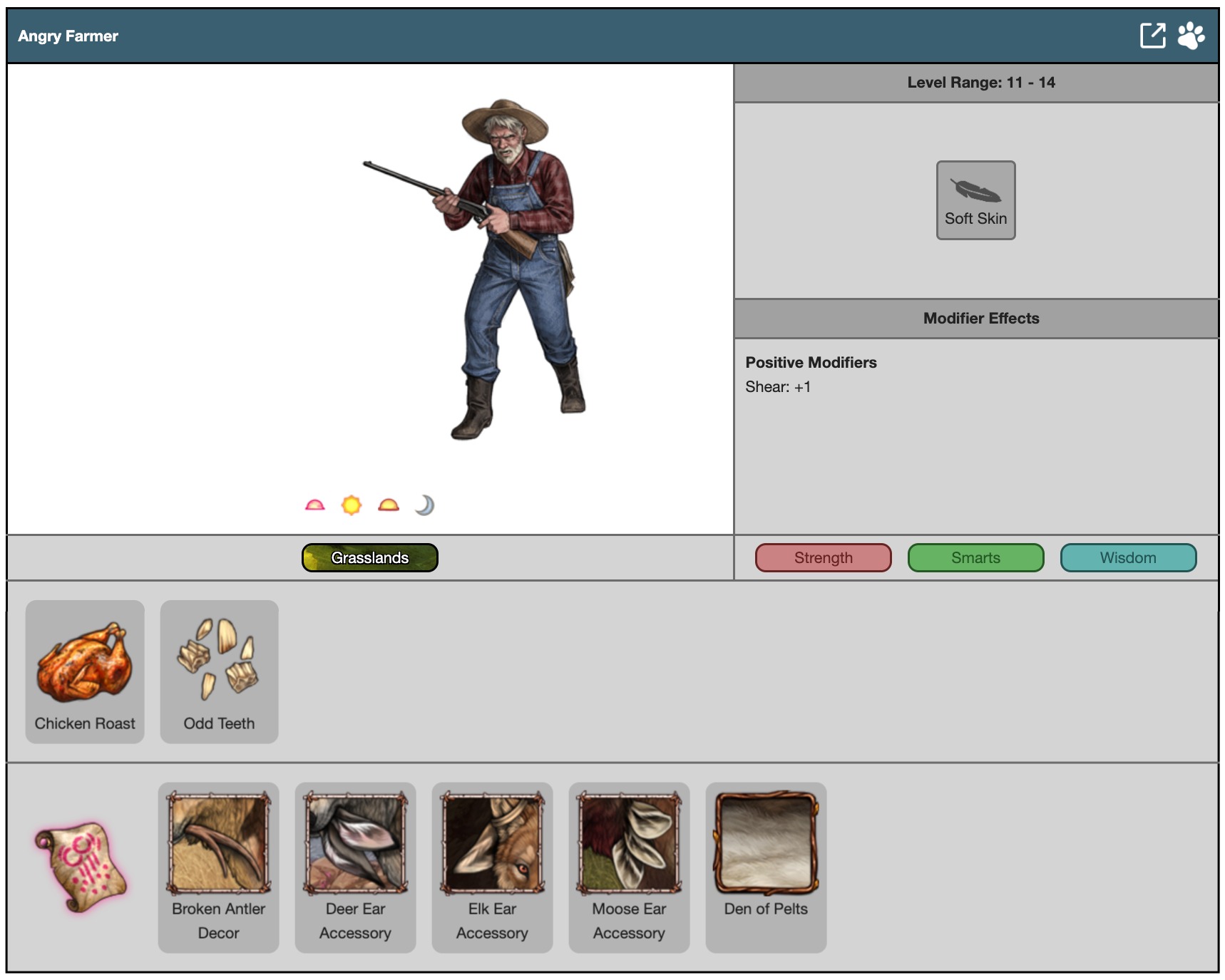This screenshot has height=980, width=1225.
Task: Click the dusk sunset icon
Action: pos(389,505)
